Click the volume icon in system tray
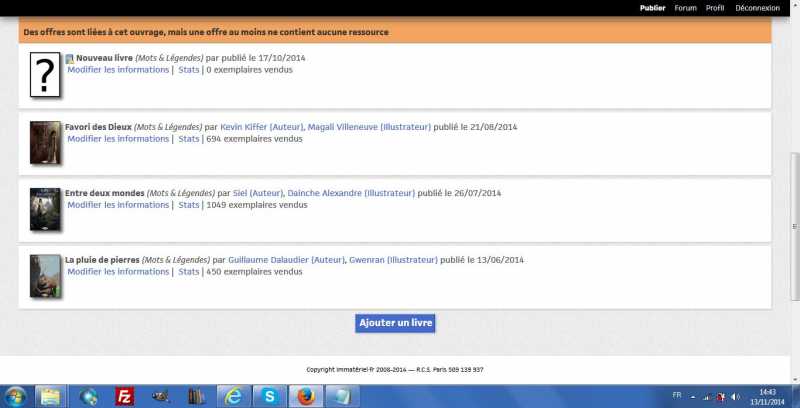 tap(734, 397)
